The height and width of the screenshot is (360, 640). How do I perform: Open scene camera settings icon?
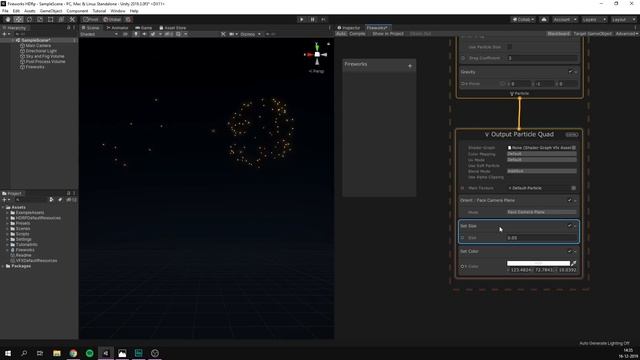[x=233, y=34]
